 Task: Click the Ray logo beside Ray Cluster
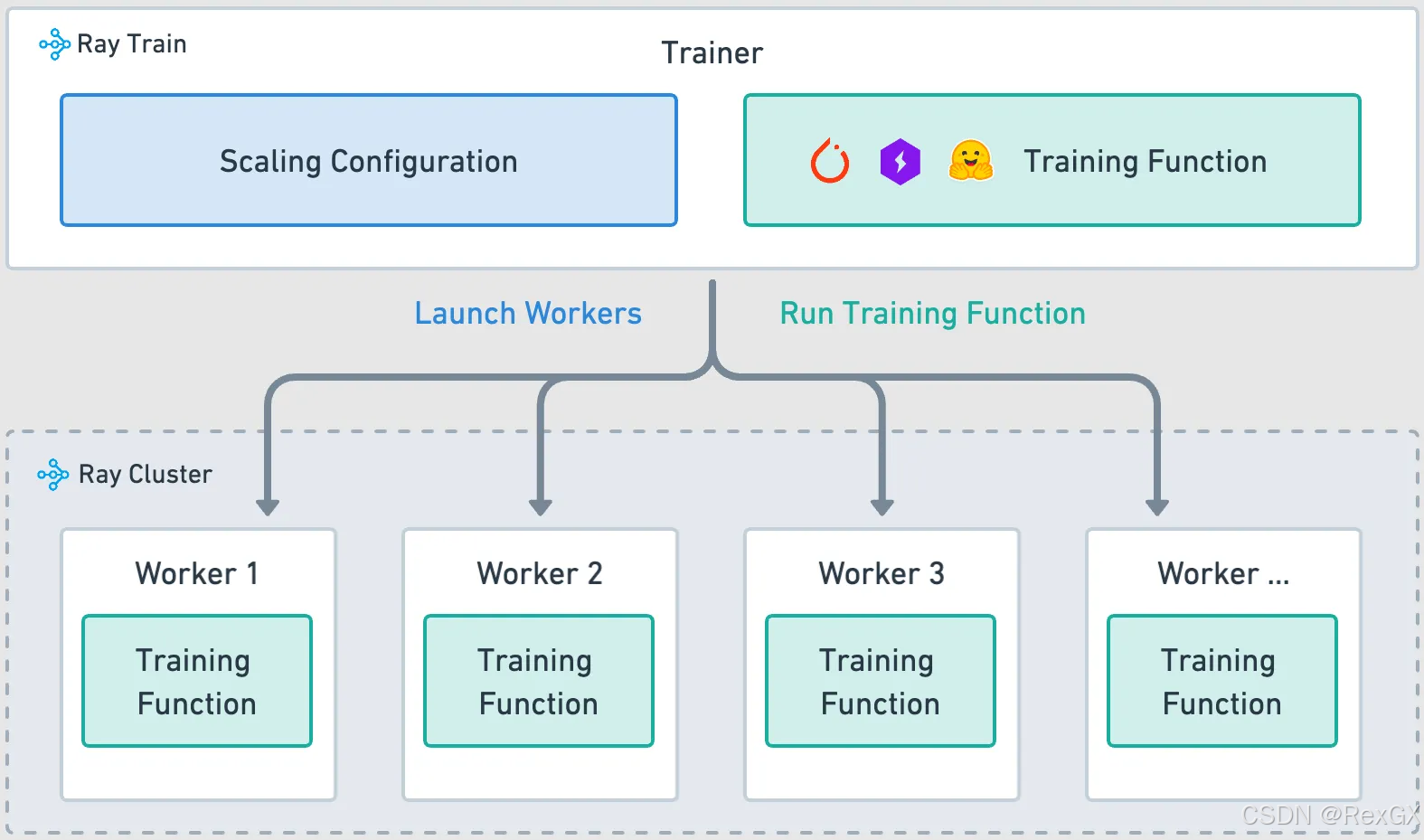(52, 475)
